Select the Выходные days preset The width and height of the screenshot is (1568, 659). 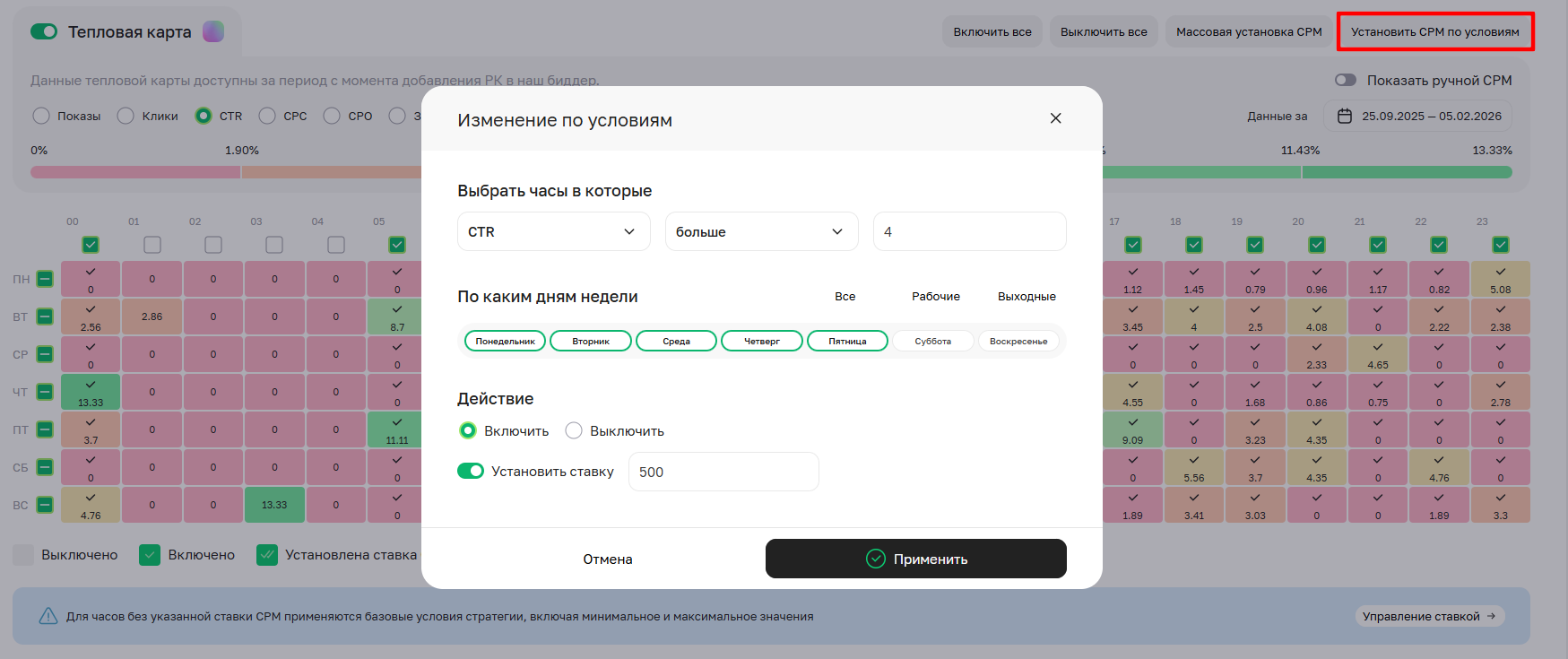tap(1027, 297)
